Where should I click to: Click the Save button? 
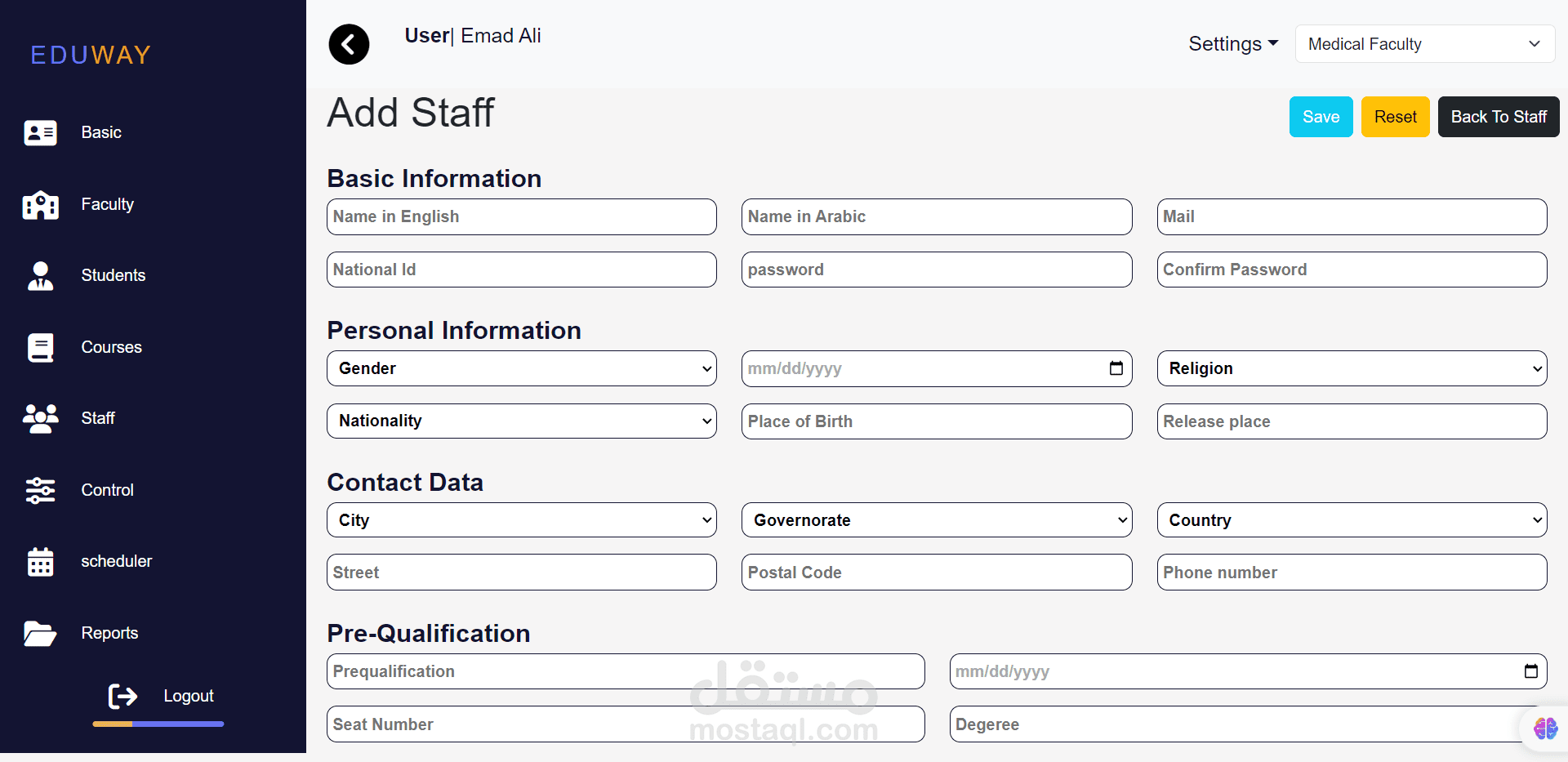[x=1321, y=117]
